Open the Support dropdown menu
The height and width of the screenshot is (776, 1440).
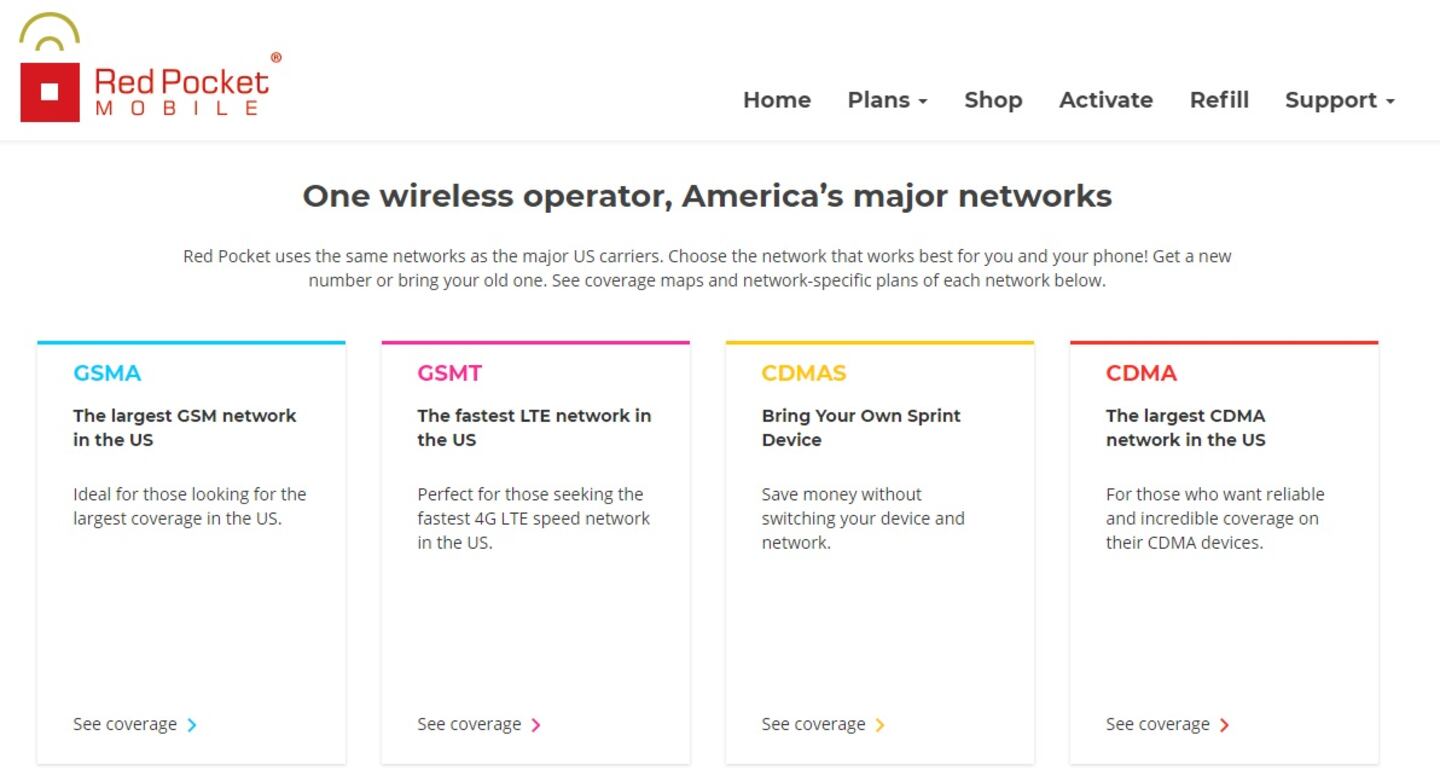point(1339,100)
